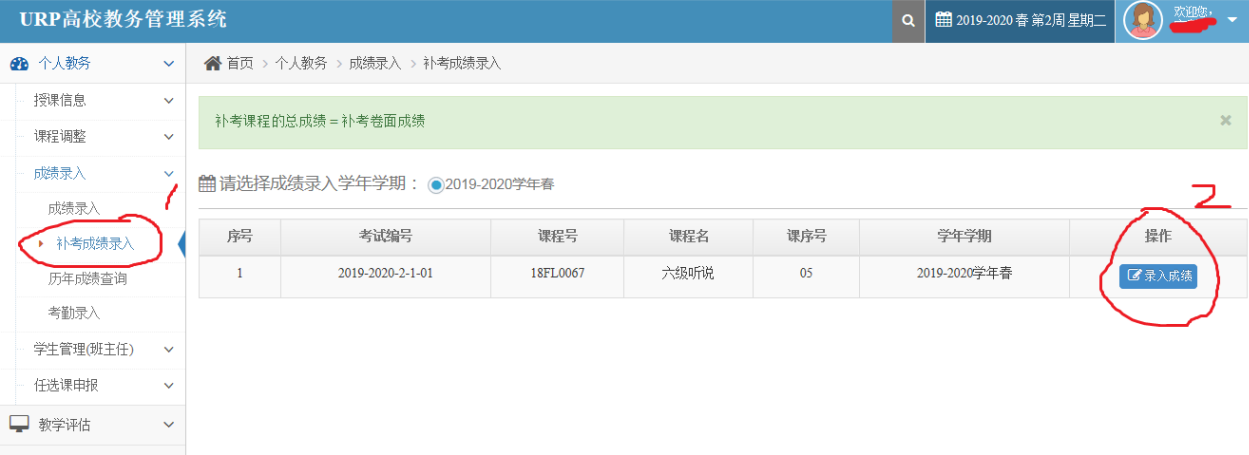Go to 成绩录入 breadcrumb link
1249x455 pixels.
click(x=374, y=63)
